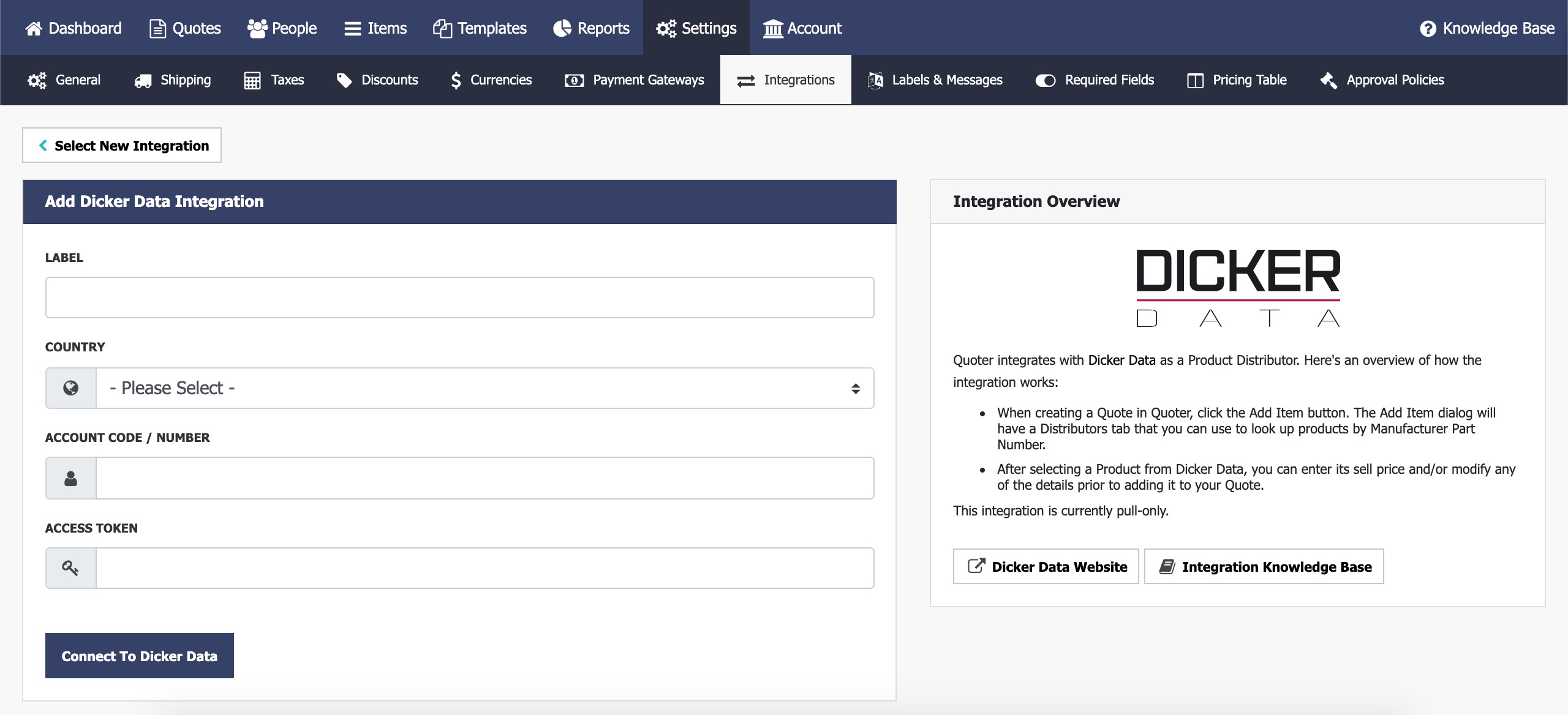Click Select New Integration button
Viewport: 1568px width, 715px height.
click(x=122, y=145)
